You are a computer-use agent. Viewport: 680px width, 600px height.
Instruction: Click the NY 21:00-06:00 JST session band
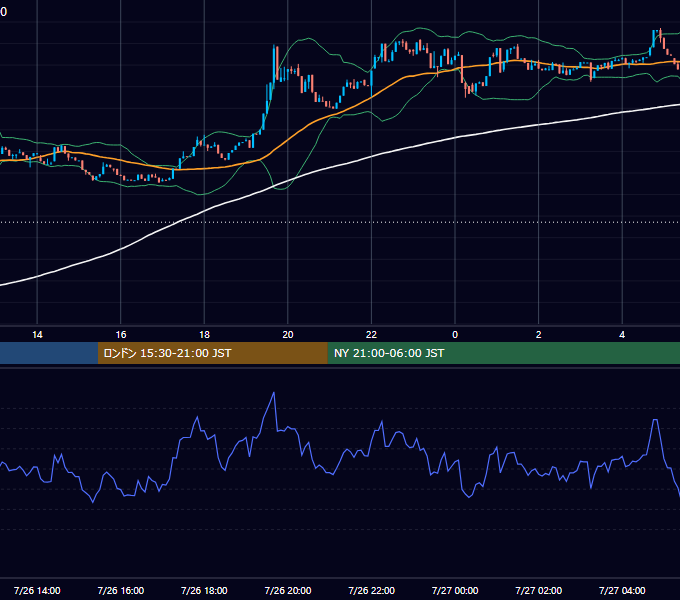click(x=503, y=353)
